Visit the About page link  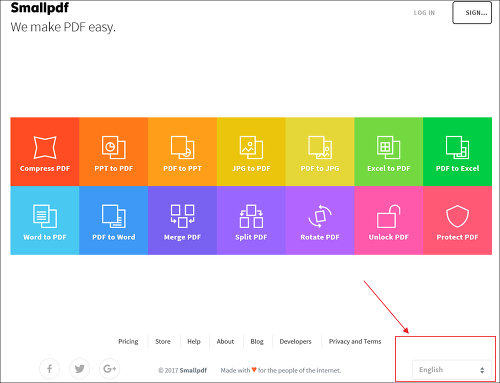(x=225, y=341)
